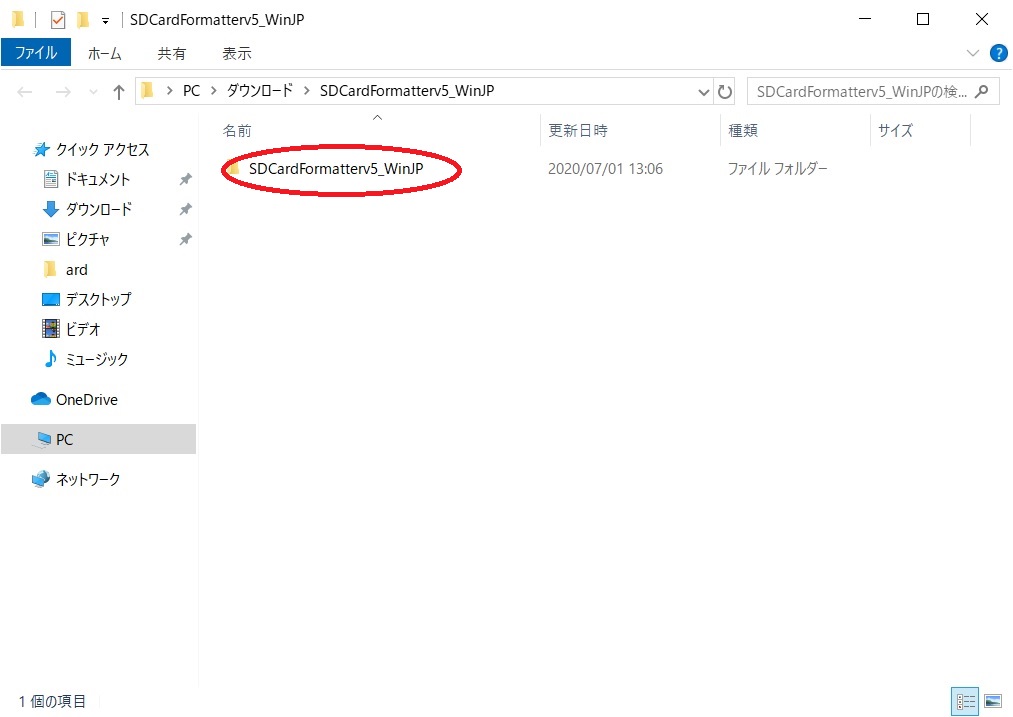The width and height of the screenshot is (1013, 717).
Task: Sort by the 更新日時 column header
Action: click(x=578, y=130)
